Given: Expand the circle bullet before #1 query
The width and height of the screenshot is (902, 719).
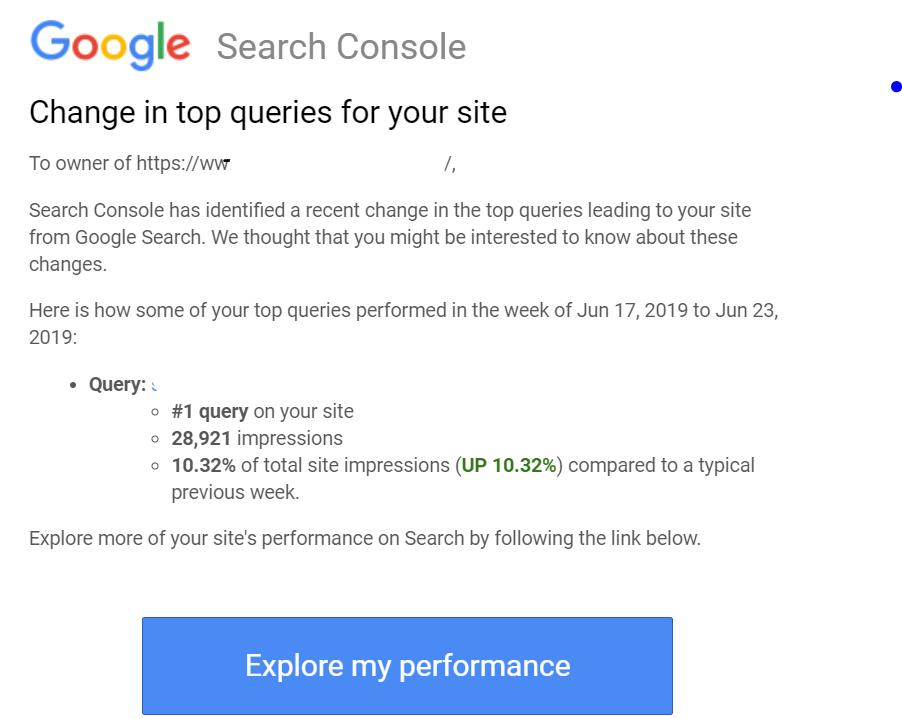Looking at the screenshot, I should pos(153,411).
